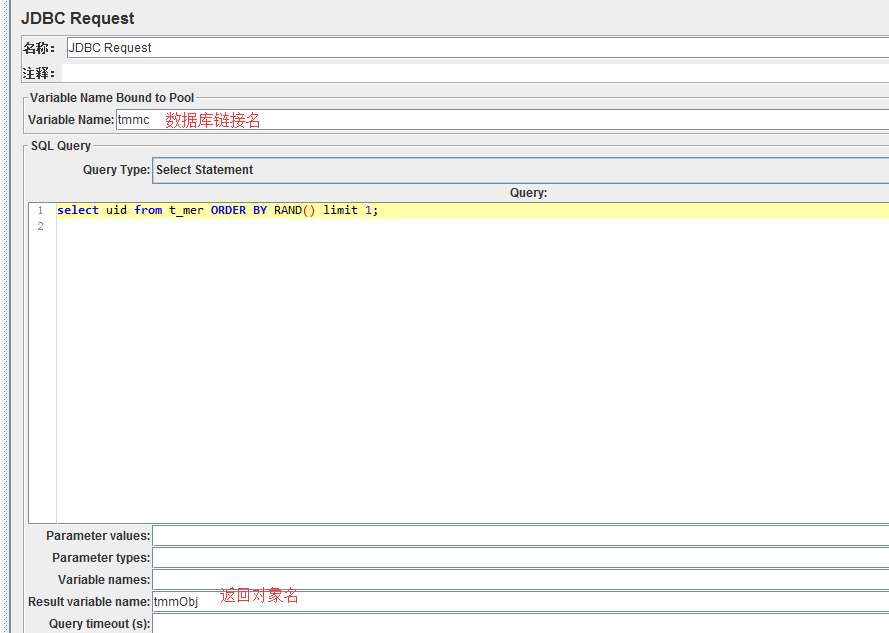The image size is (889, 633).
Task: Click the Parameter types field
Action: coord(520,558)
